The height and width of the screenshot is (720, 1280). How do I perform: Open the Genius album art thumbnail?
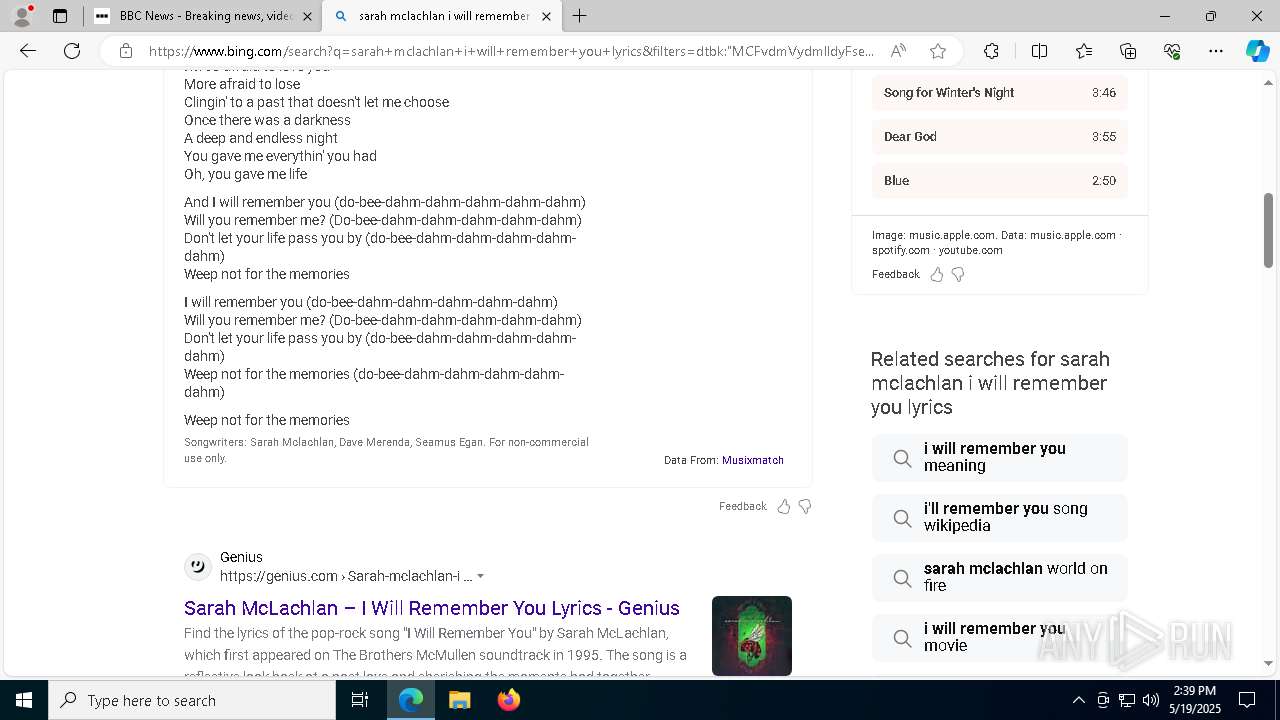[x=752, y=636]
